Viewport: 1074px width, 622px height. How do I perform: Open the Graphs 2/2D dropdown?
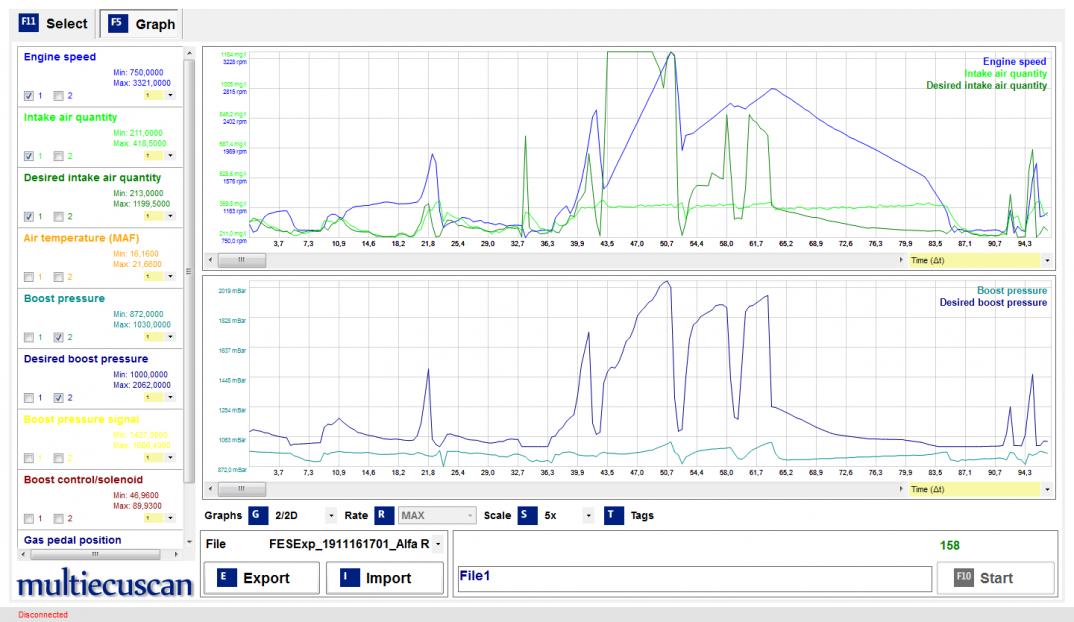click(331, 516)
